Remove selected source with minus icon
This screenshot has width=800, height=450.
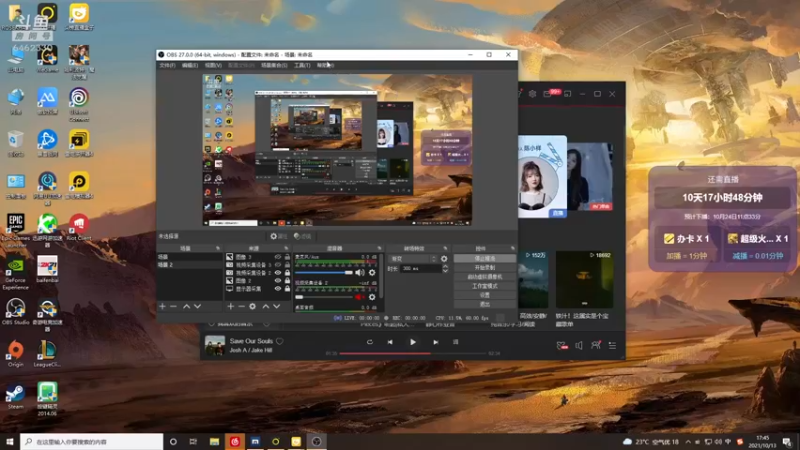click(x=241, y=306)
